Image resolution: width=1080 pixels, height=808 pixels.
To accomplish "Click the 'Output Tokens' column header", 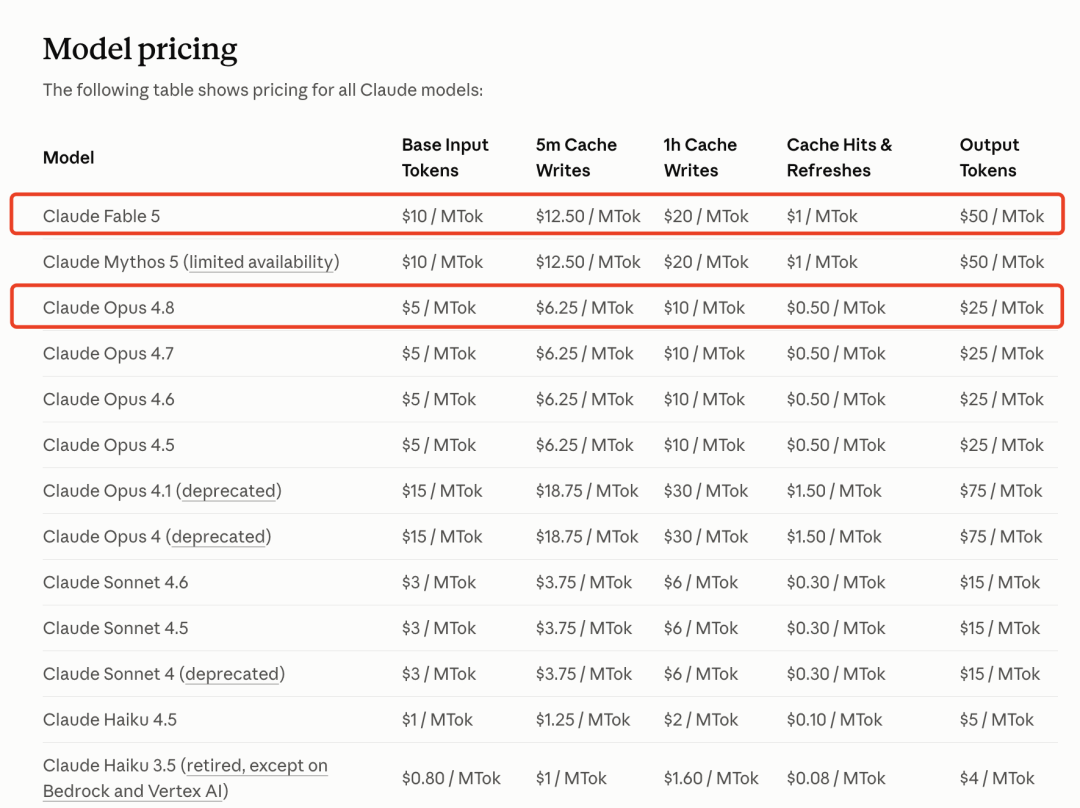I will click(x=989, y=158).
